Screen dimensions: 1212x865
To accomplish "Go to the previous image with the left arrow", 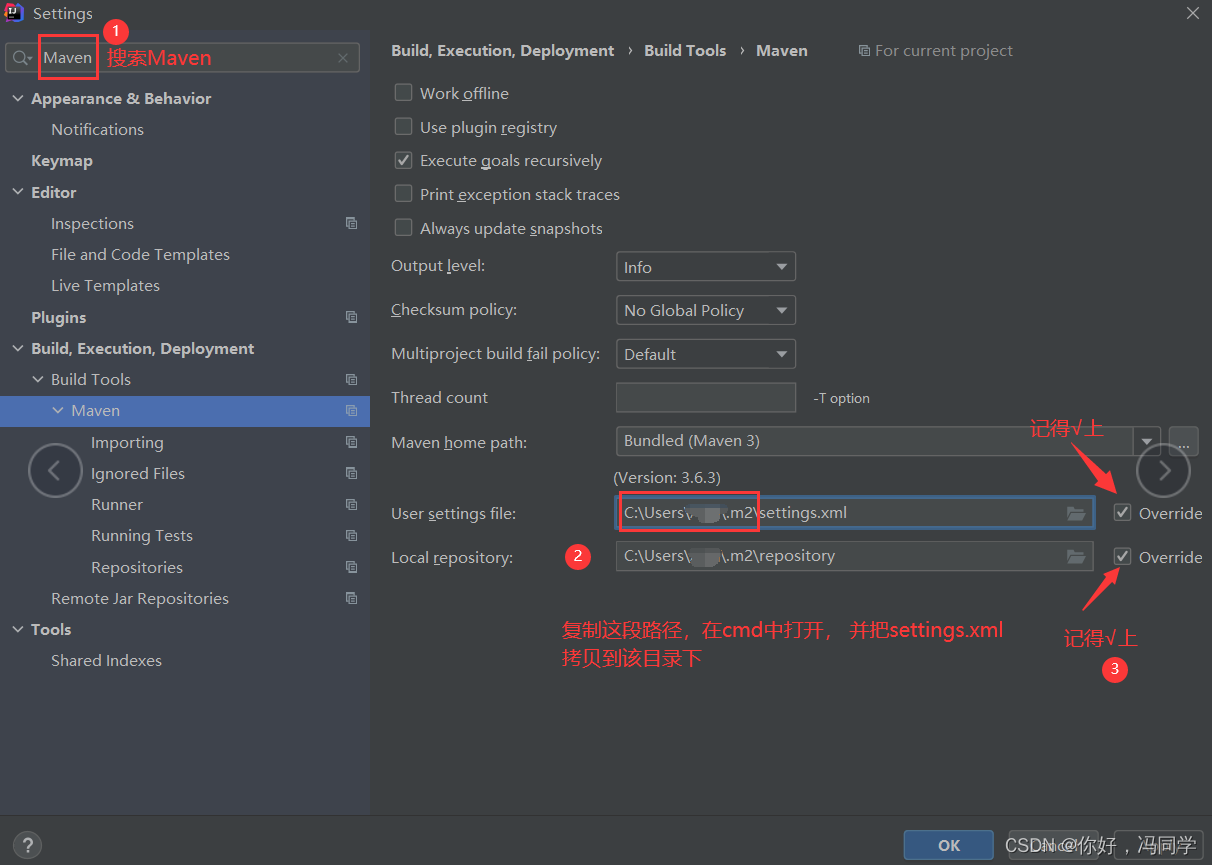I will 55,470.
